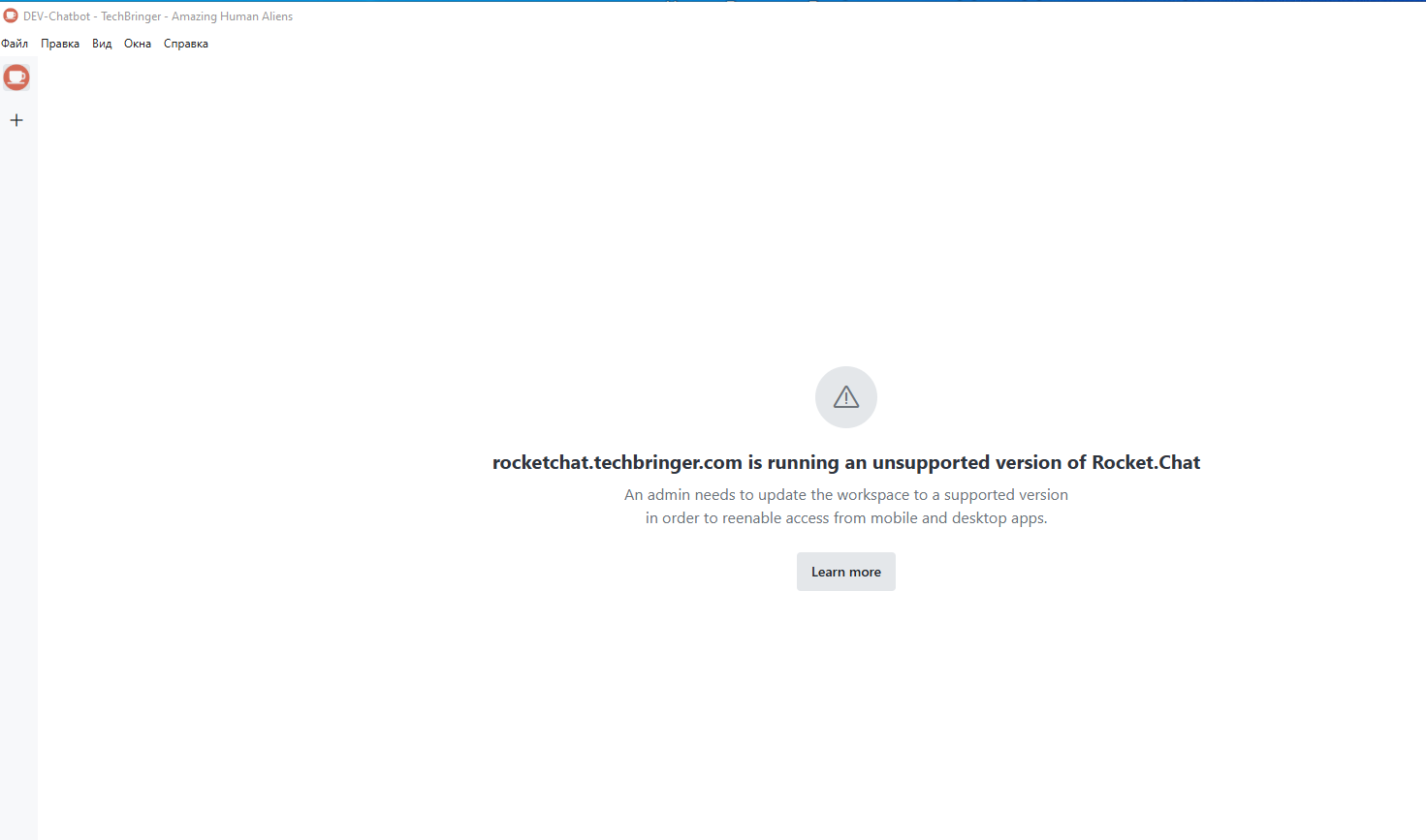Click the Learn more button
The height and width of the screenshot is (840, 1426).
pos(846,572)
